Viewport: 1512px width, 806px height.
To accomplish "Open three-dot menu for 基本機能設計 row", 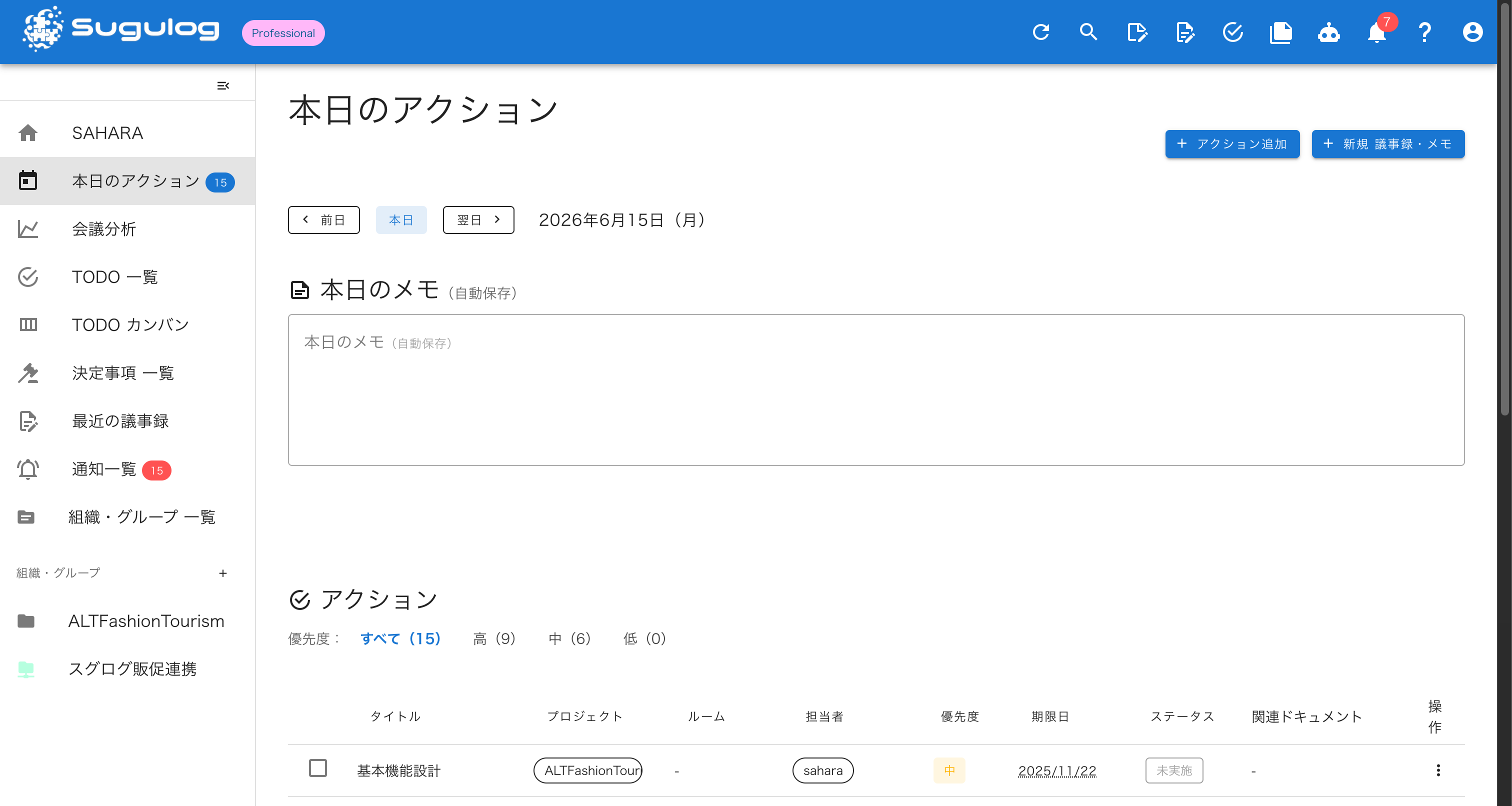I will coord(1438,770).
